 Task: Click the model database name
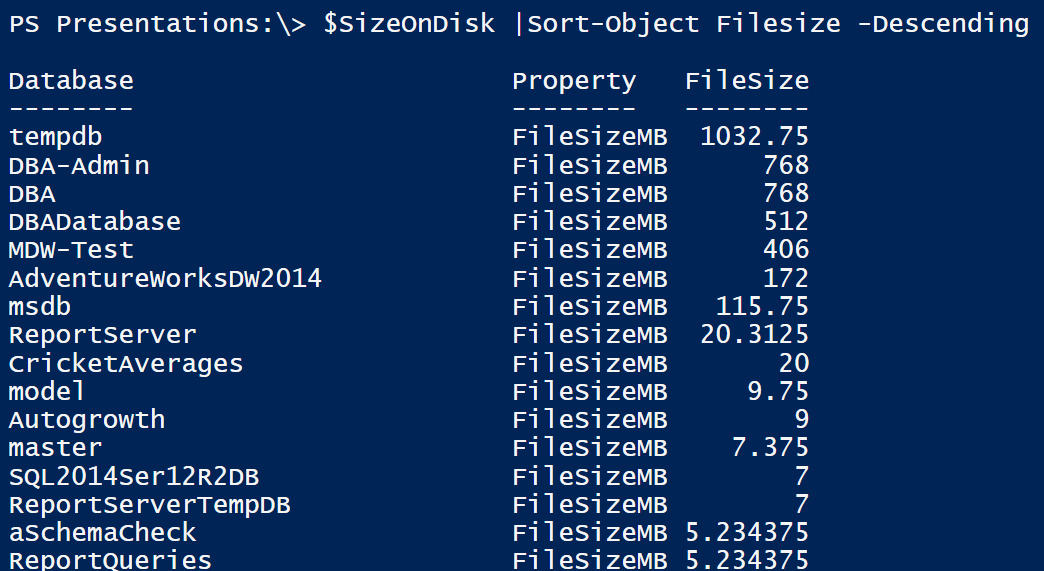[x=47, y=391]
